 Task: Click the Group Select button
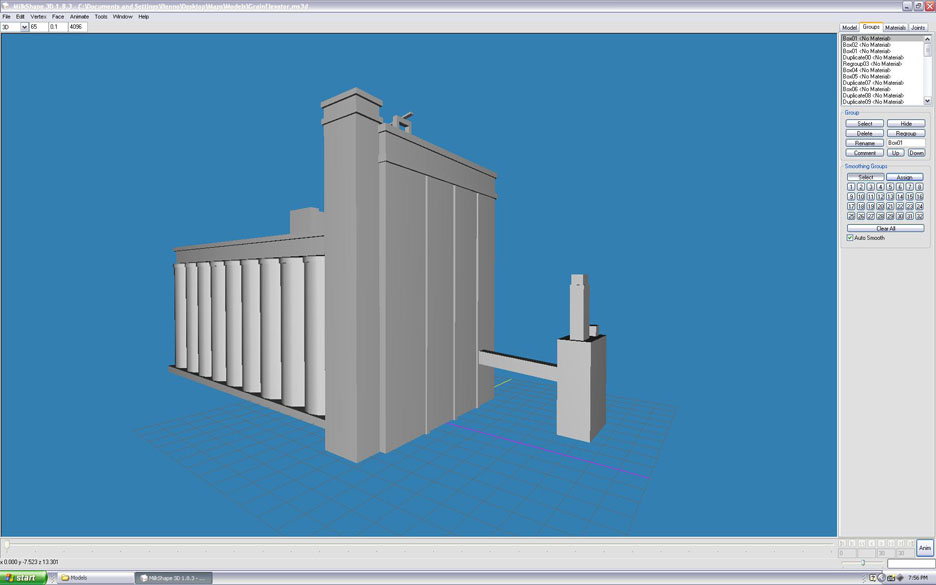[864, 124]
